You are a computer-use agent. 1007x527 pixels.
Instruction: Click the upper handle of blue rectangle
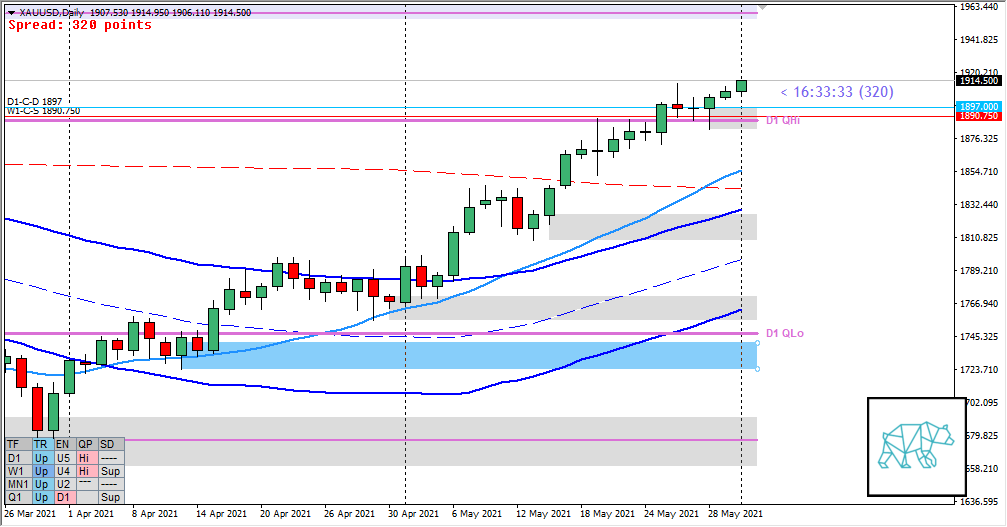pyautogui.click(x=757, y=343)
